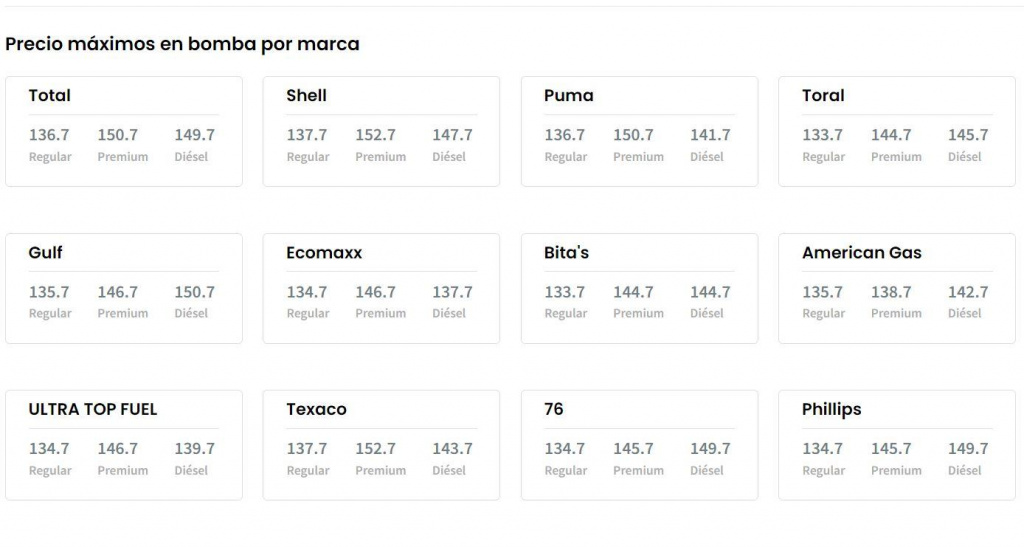Open the Phillips brand card title

tap(831, 409)
